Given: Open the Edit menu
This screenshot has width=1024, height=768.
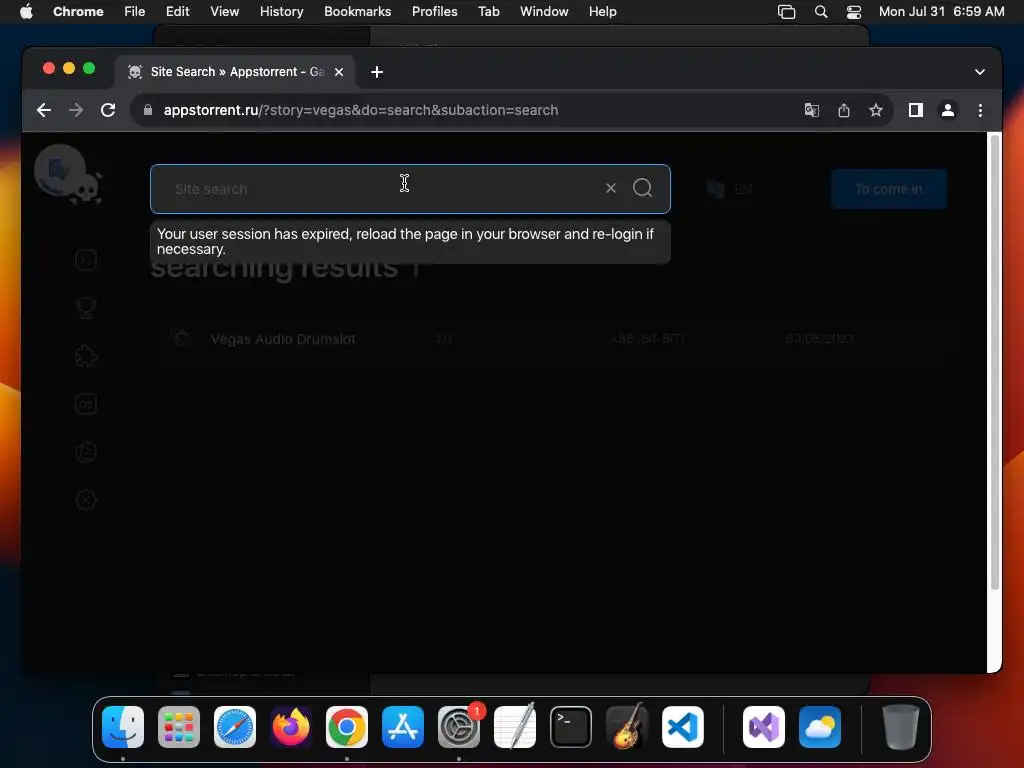Looking at the screenshot, I should (x=177, y=11).
